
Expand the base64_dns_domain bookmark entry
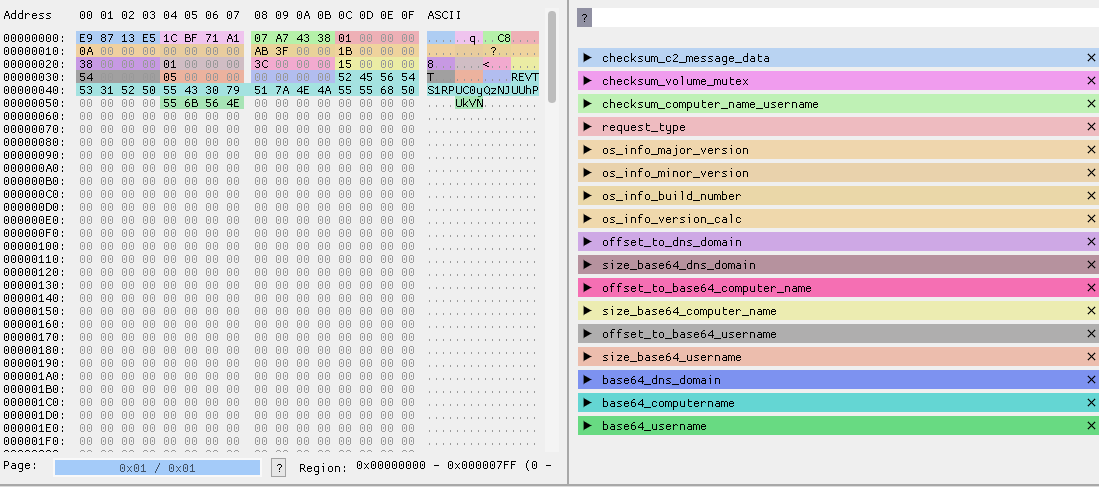coord(588,380)
